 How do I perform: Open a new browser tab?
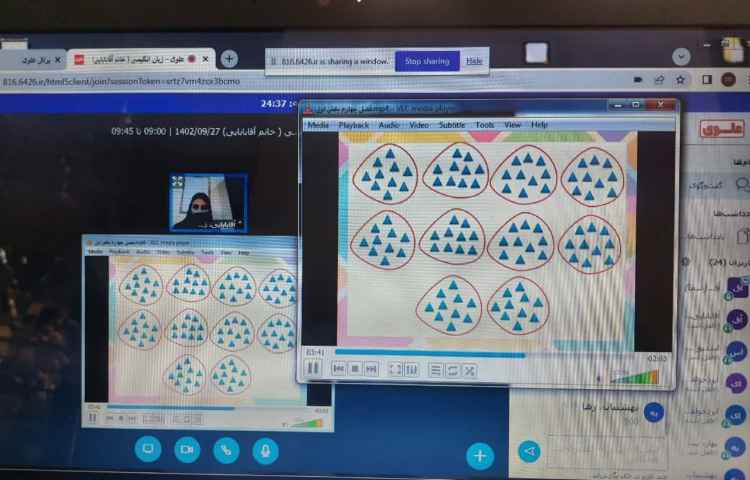pos(229,59)
